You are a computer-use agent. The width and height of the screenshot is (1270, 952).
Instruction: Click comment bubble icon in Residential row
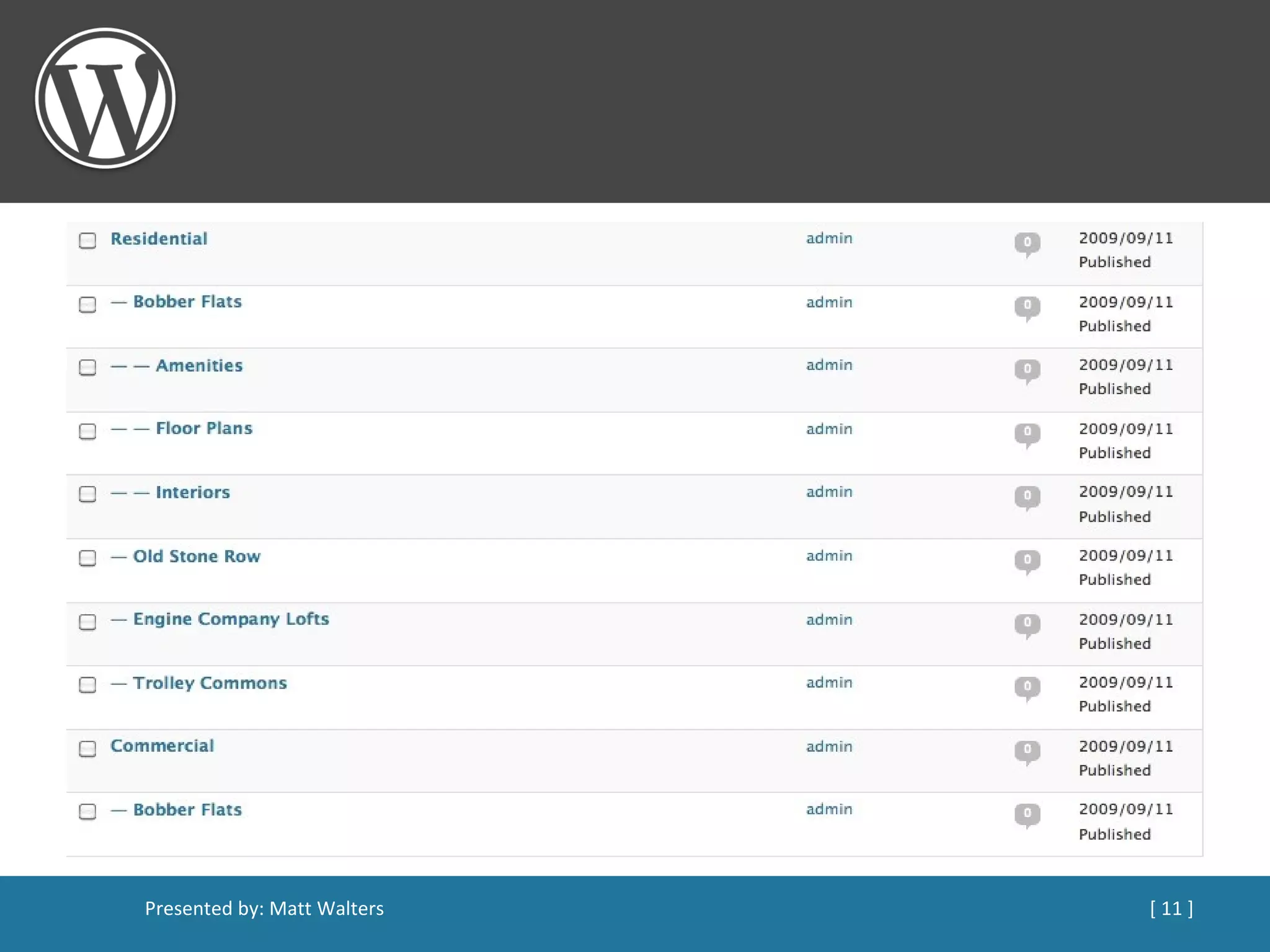1027,243
